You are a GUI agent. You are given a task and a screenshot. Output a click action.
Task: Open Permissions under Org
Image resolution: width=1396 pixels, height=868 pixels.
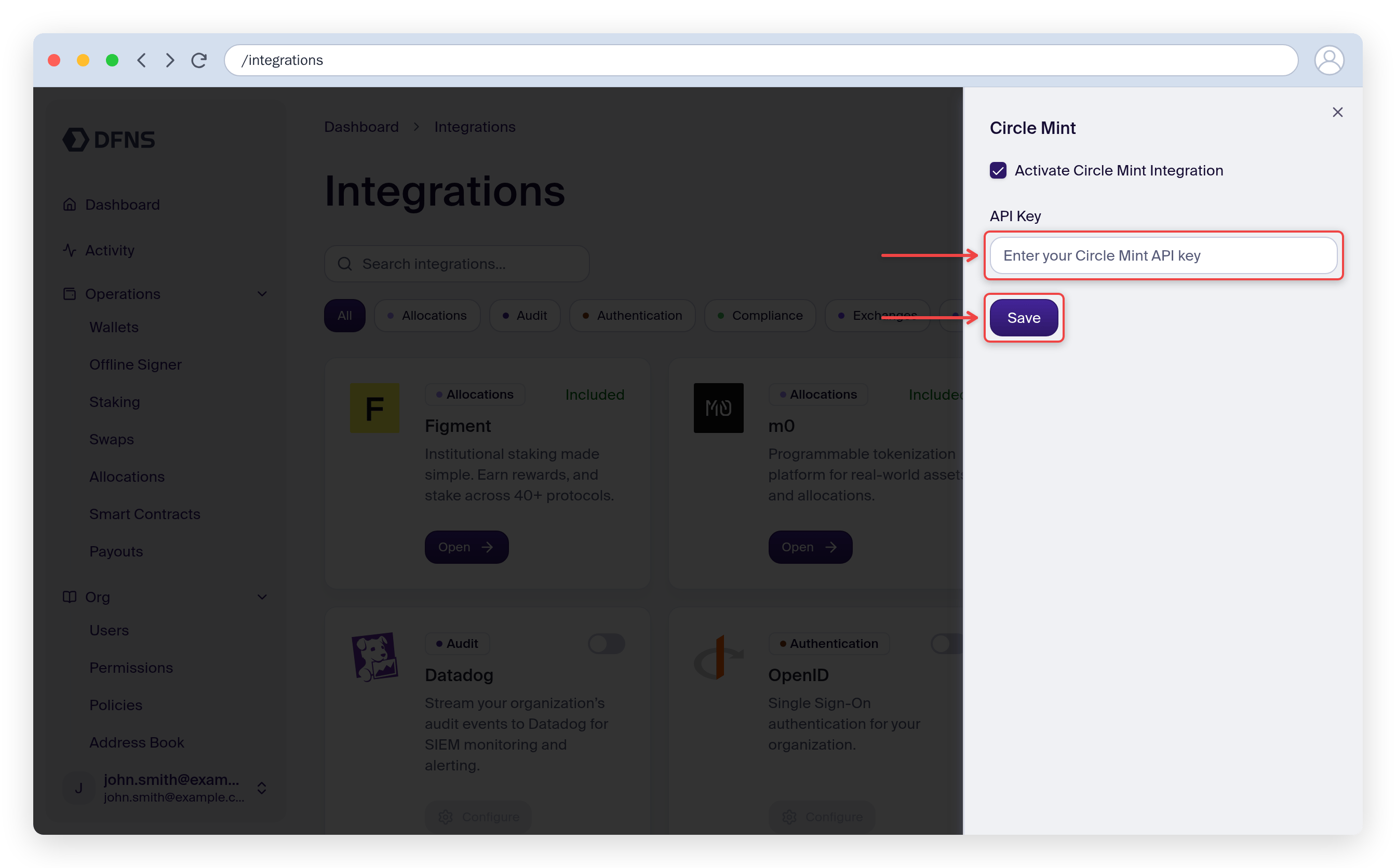pos(131,668)
